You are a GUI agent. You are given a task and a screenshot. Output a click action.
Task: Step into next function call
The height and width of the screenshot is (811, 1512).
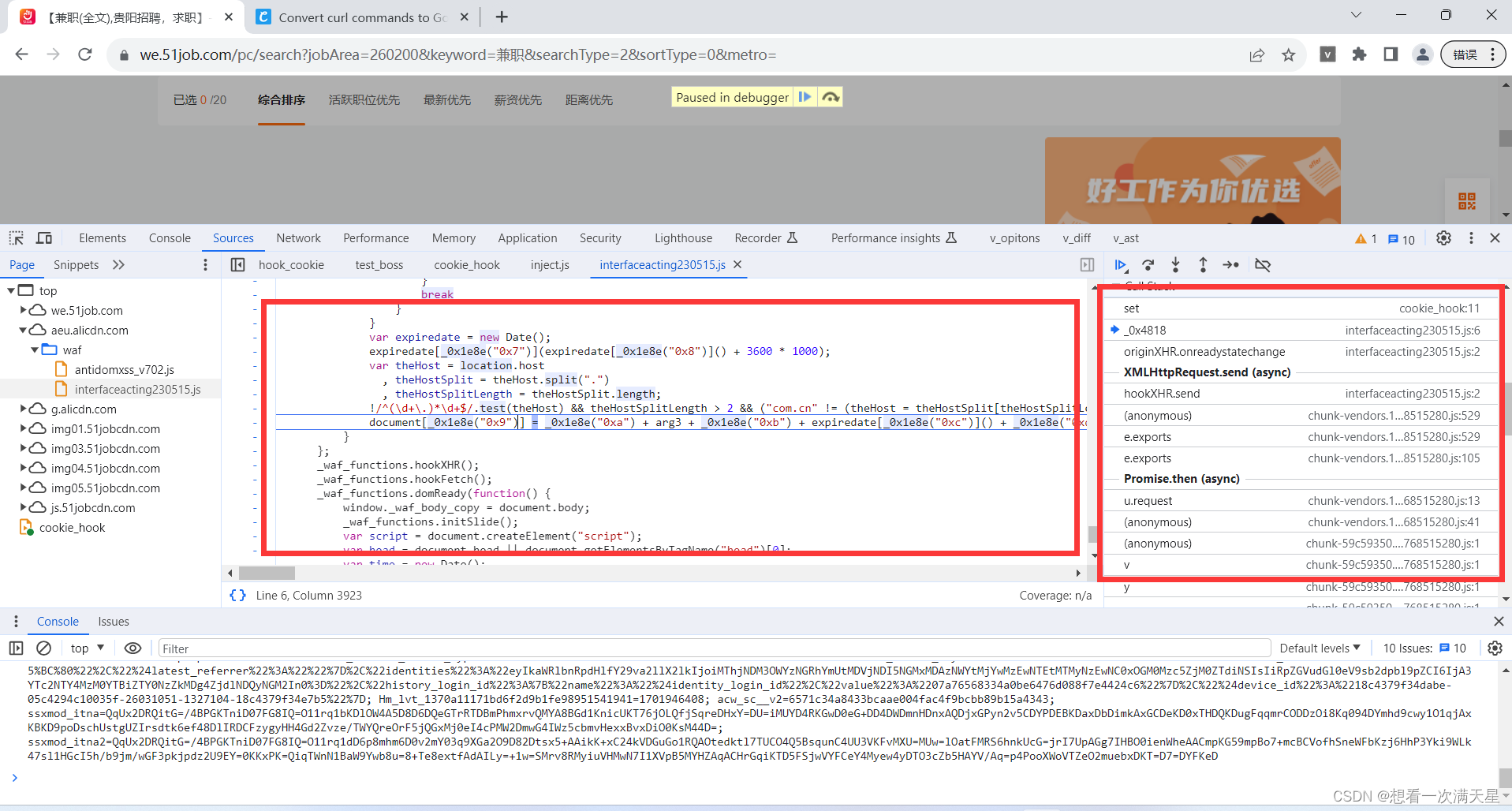[1175, 265]
